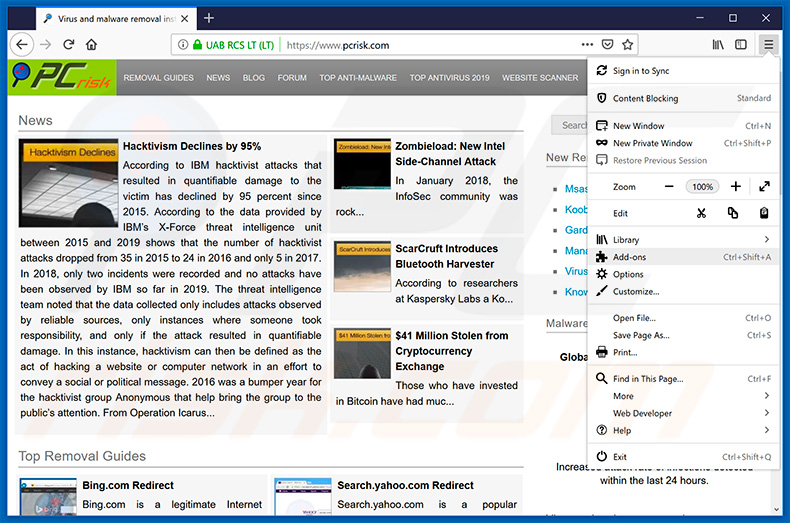Open Hacktivism Declines by 95% article
Screen dimensions: 790x523
click(x=192, y=146)
